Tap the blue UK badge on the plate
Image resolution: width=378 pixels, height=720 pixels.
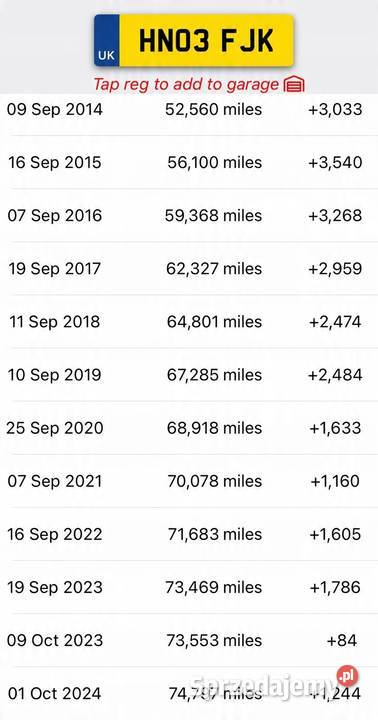coord(107,40)
